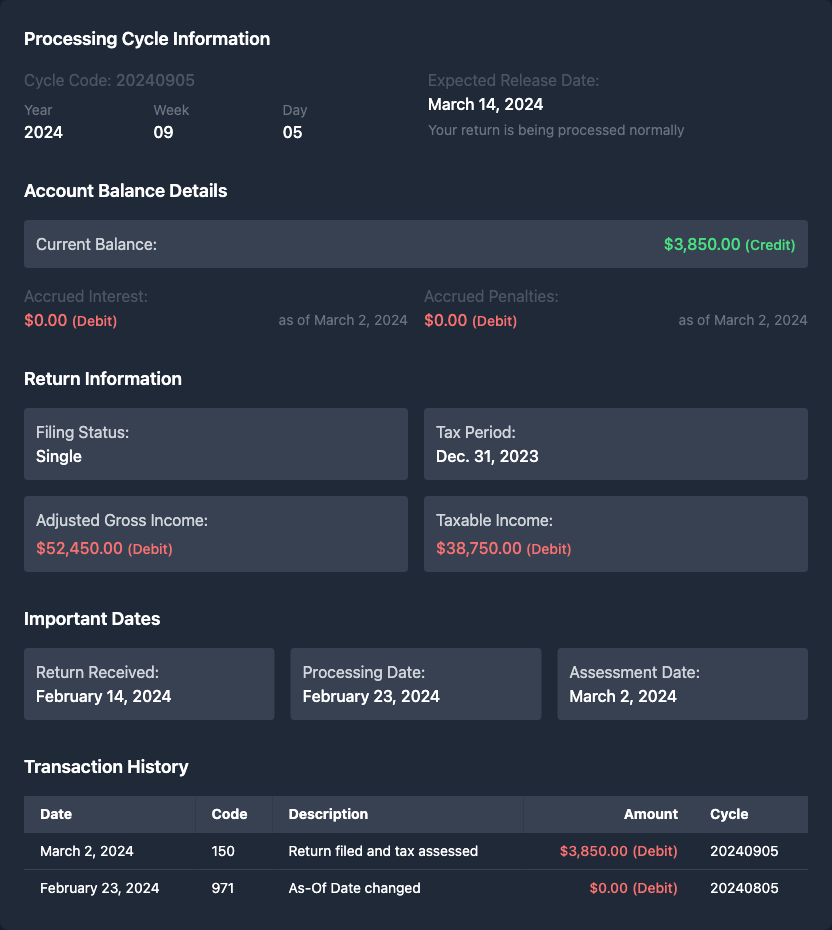Click the Amount column header
832x930 pixels.
click(650, 814)
